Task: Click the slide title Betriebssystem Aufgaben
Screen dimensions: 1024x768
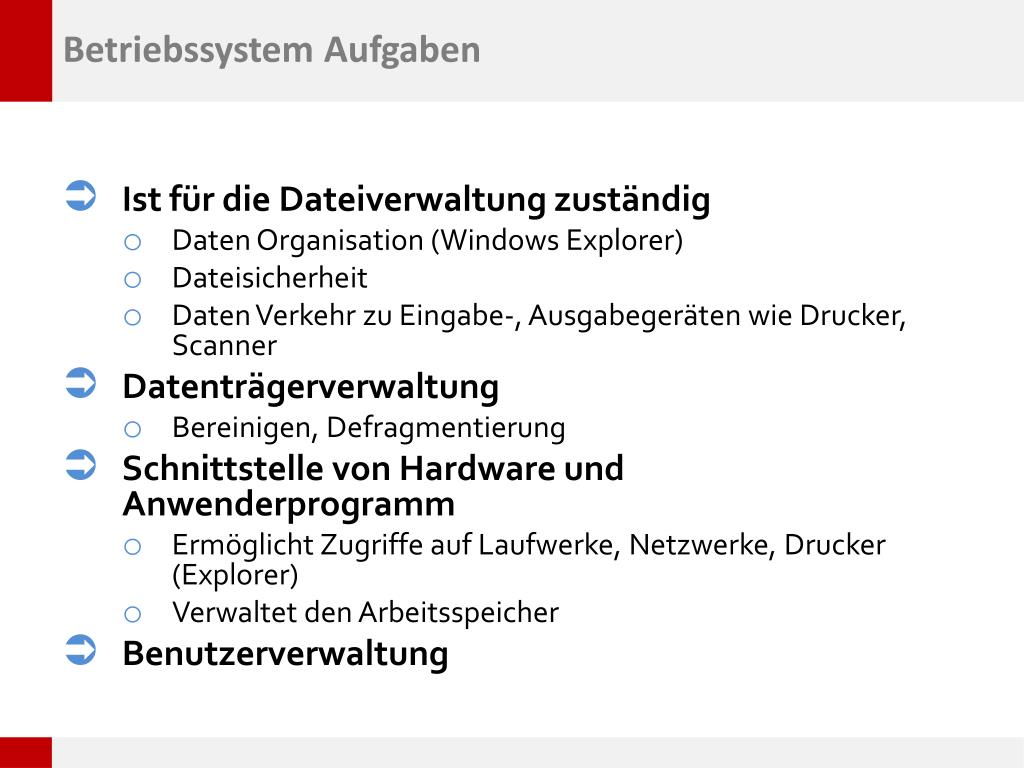Action: point(272,50)
